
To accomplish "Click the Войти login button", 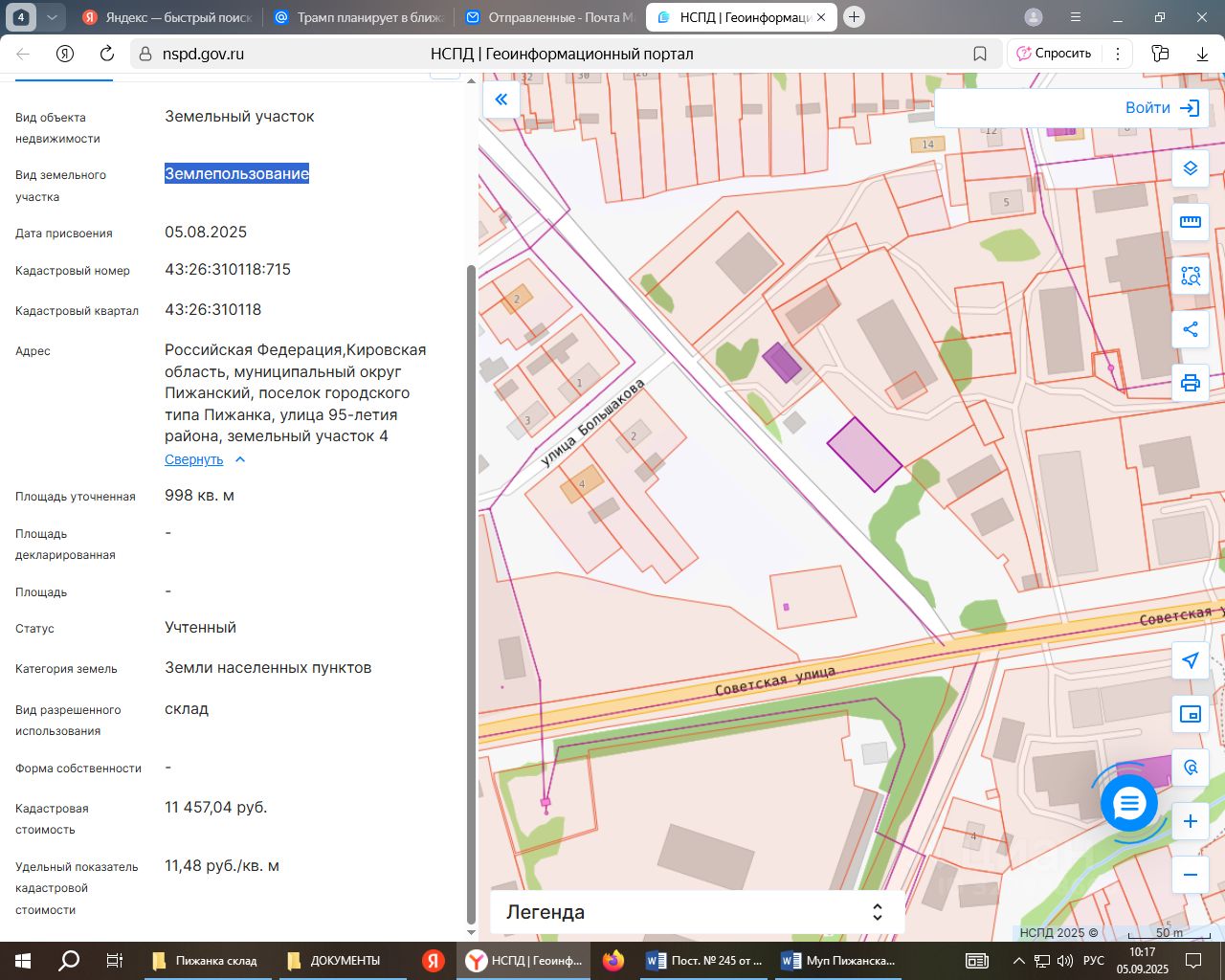I will [x=1161, y=108].
